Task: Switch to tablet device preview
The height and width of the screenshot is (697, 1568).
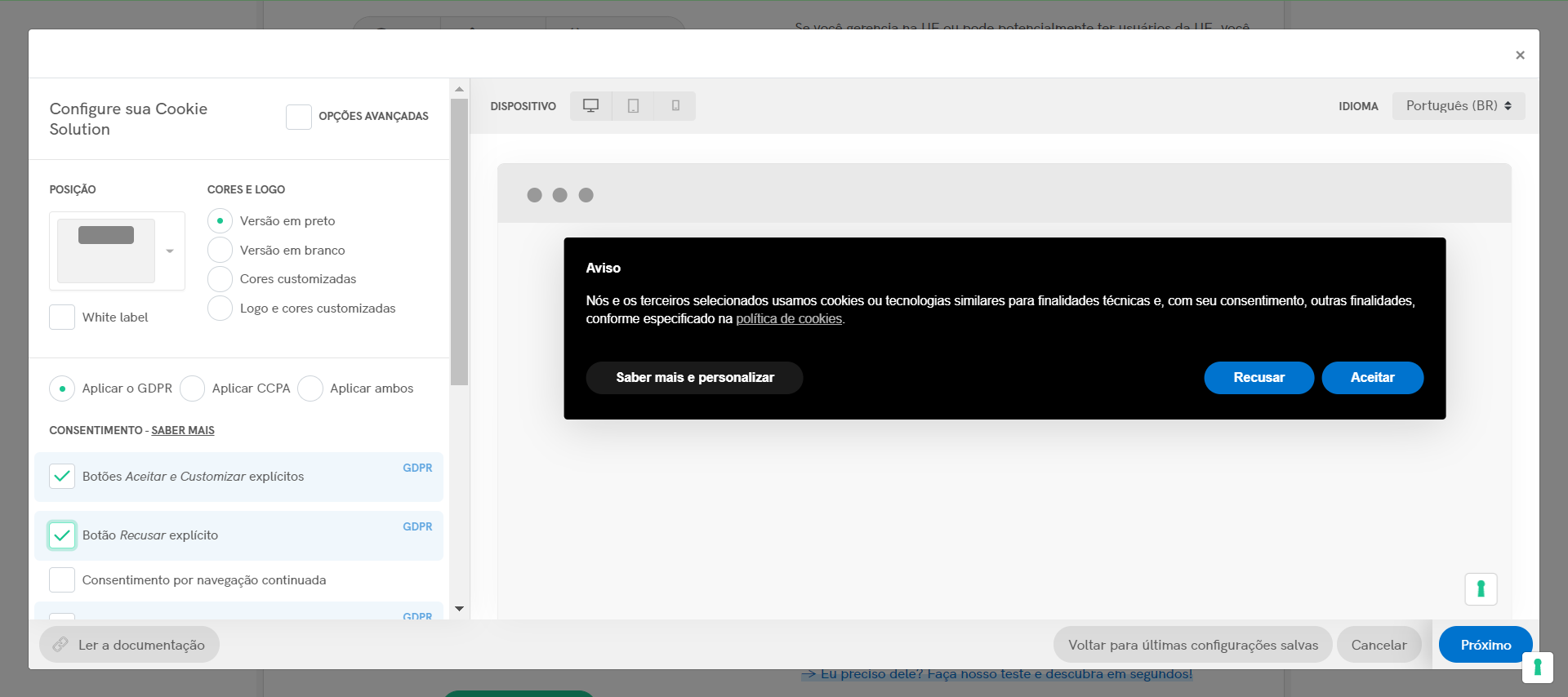Action: [633, 106]
